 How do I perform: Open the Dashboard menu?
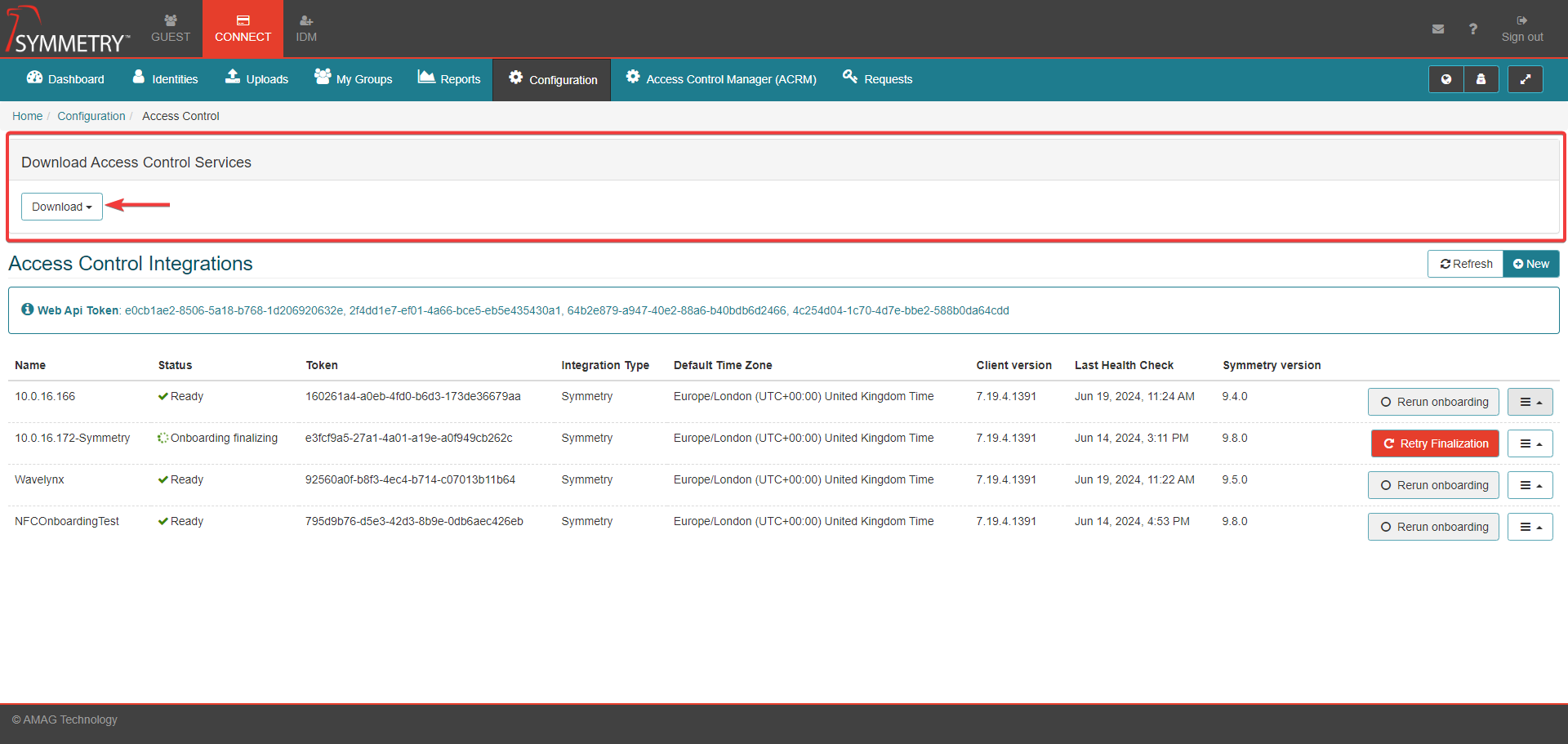point(65,79)
